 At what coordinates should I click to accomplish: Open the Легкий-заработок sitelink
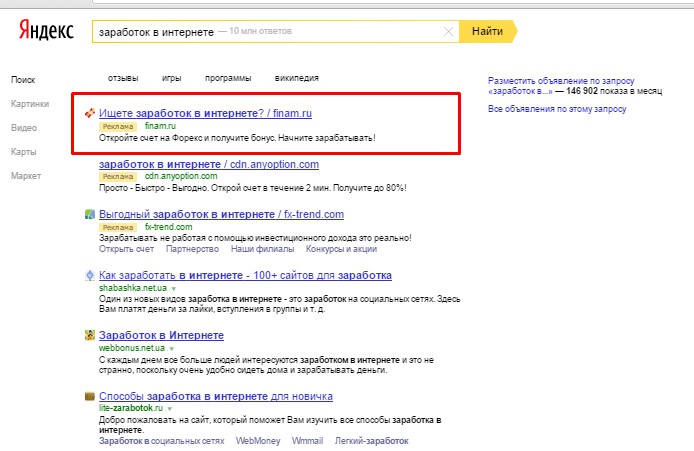coord(371,441)
